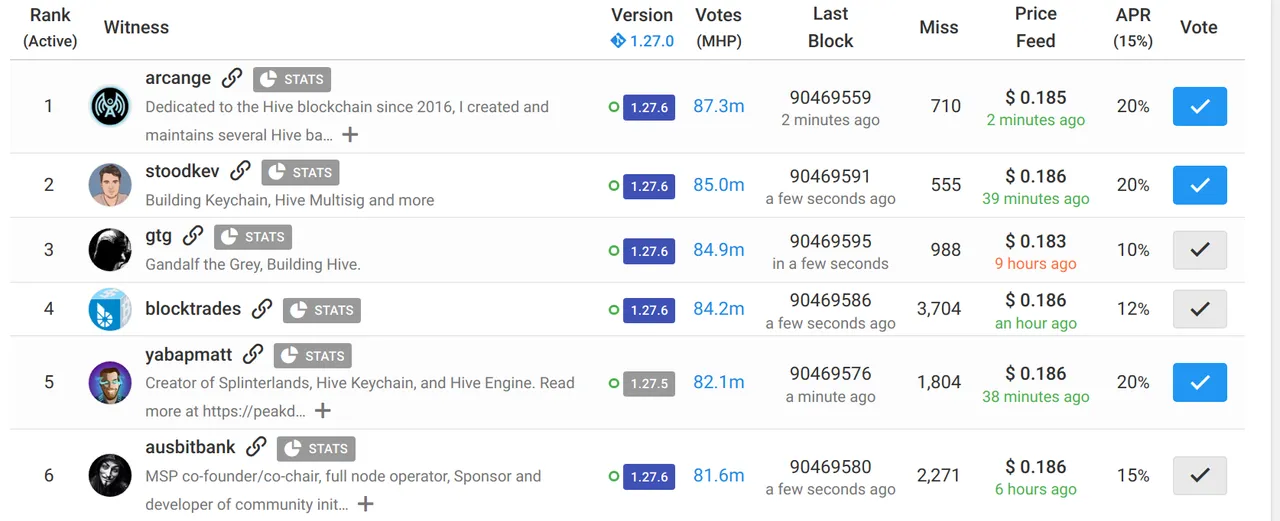
Task: Click the link icon beside stoodkev
Action: click(x=240, y=171)
